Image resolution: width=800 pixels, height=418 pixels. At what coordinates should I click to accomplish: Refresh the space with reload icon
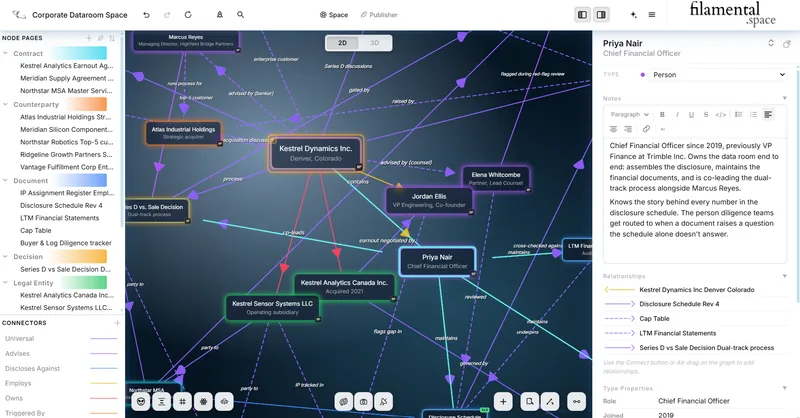pos(188,15)
